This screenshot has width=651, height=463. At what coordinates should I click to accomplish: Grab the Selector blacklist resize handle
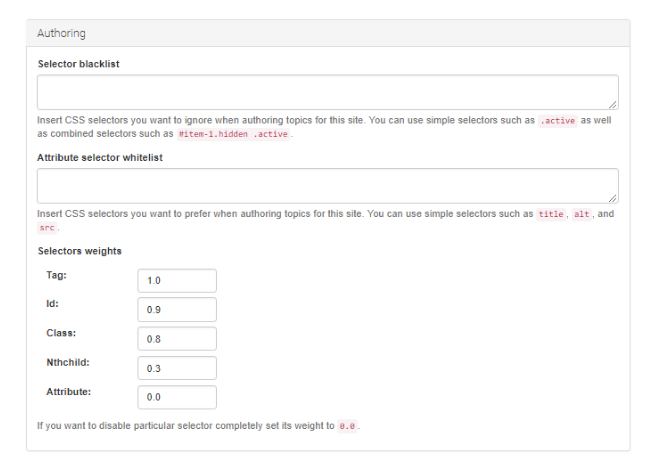click(612, 105)
